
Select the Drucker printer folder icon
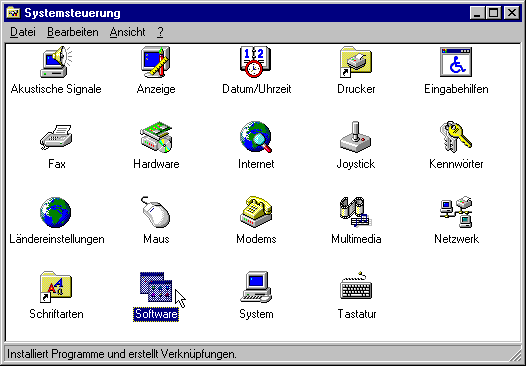(x=356, y=62)
